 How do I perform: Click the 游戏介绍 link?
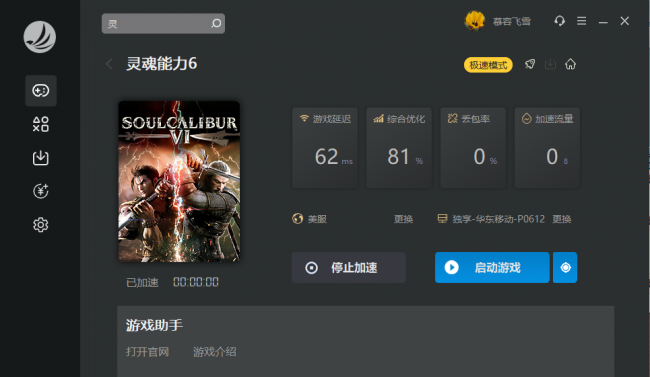point(215,352)
